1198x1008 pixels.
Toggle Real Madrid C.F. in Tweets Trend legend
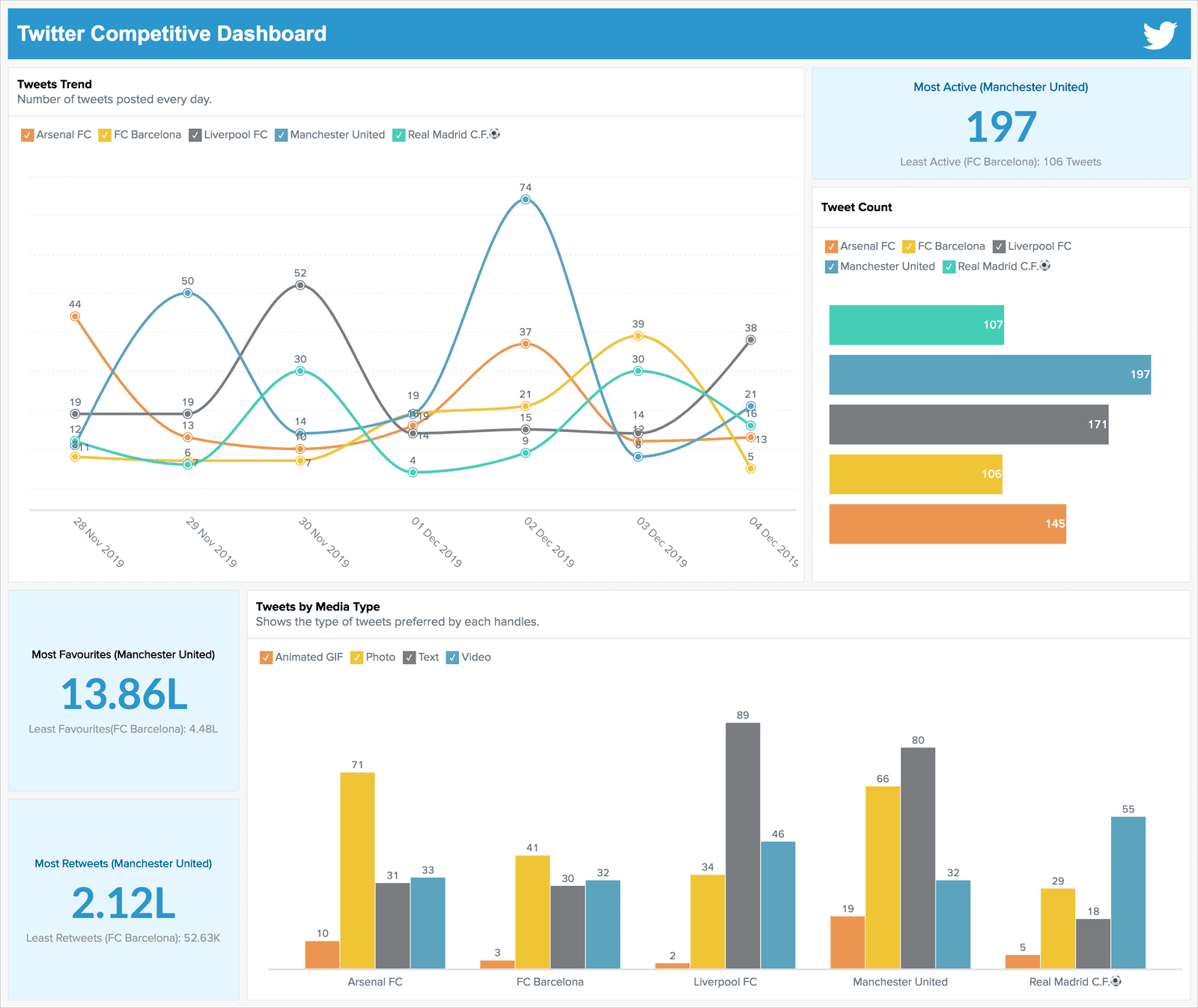(399, 135)
